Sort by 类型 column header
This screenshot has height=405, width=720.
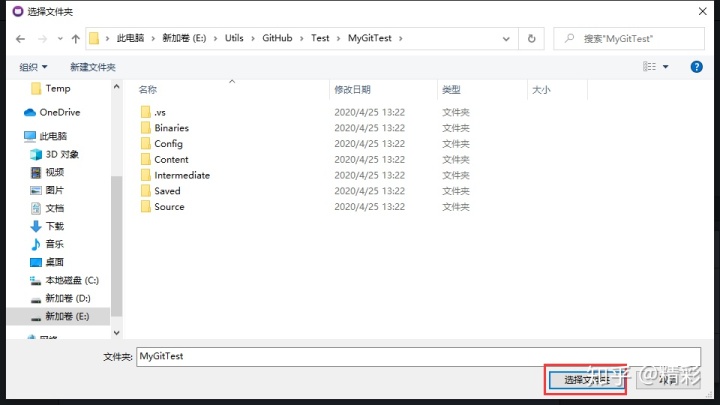[451, 90]
